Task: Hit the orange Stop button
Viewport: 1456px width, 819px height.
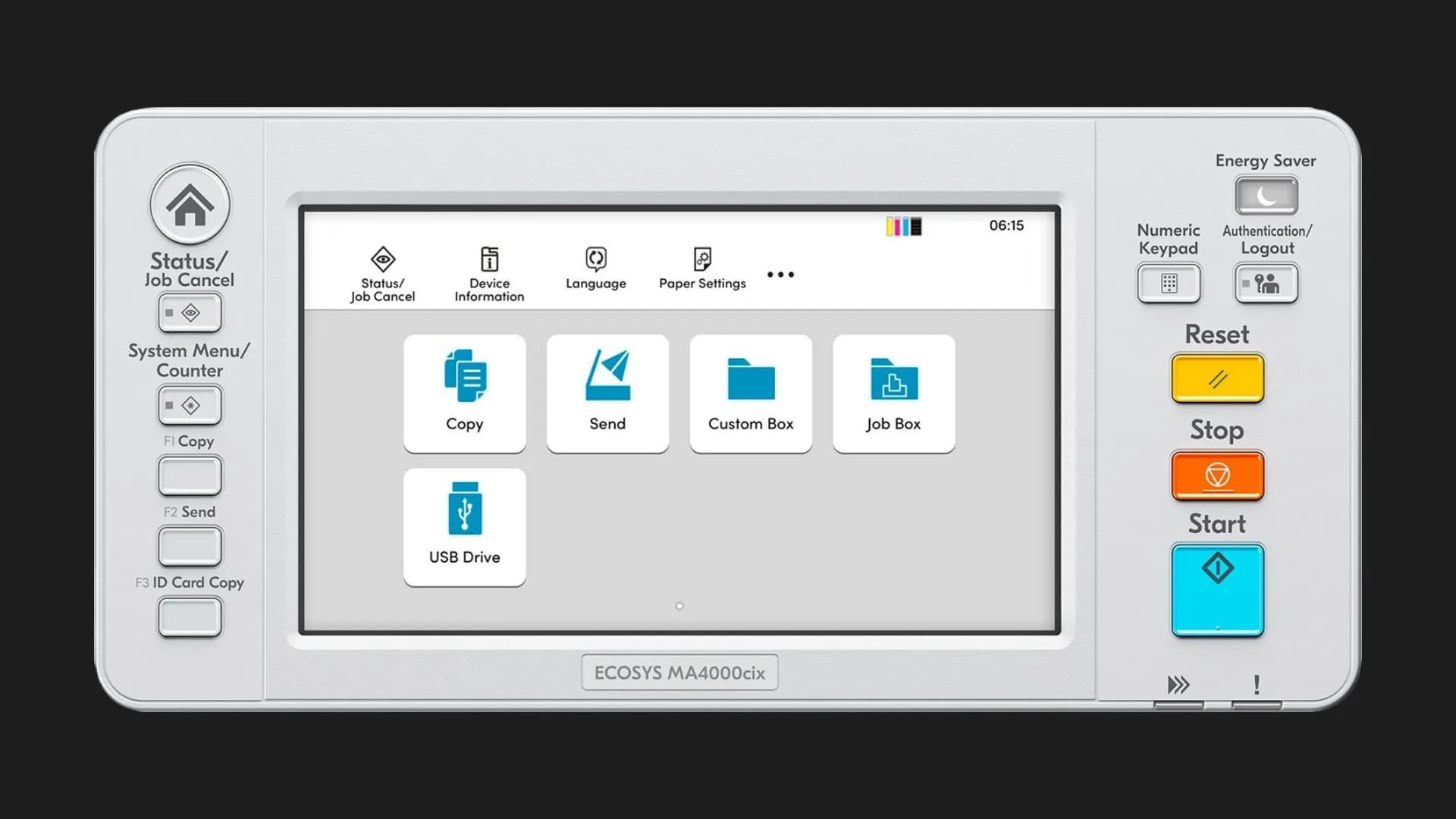Action: (x=1217, y=475)
